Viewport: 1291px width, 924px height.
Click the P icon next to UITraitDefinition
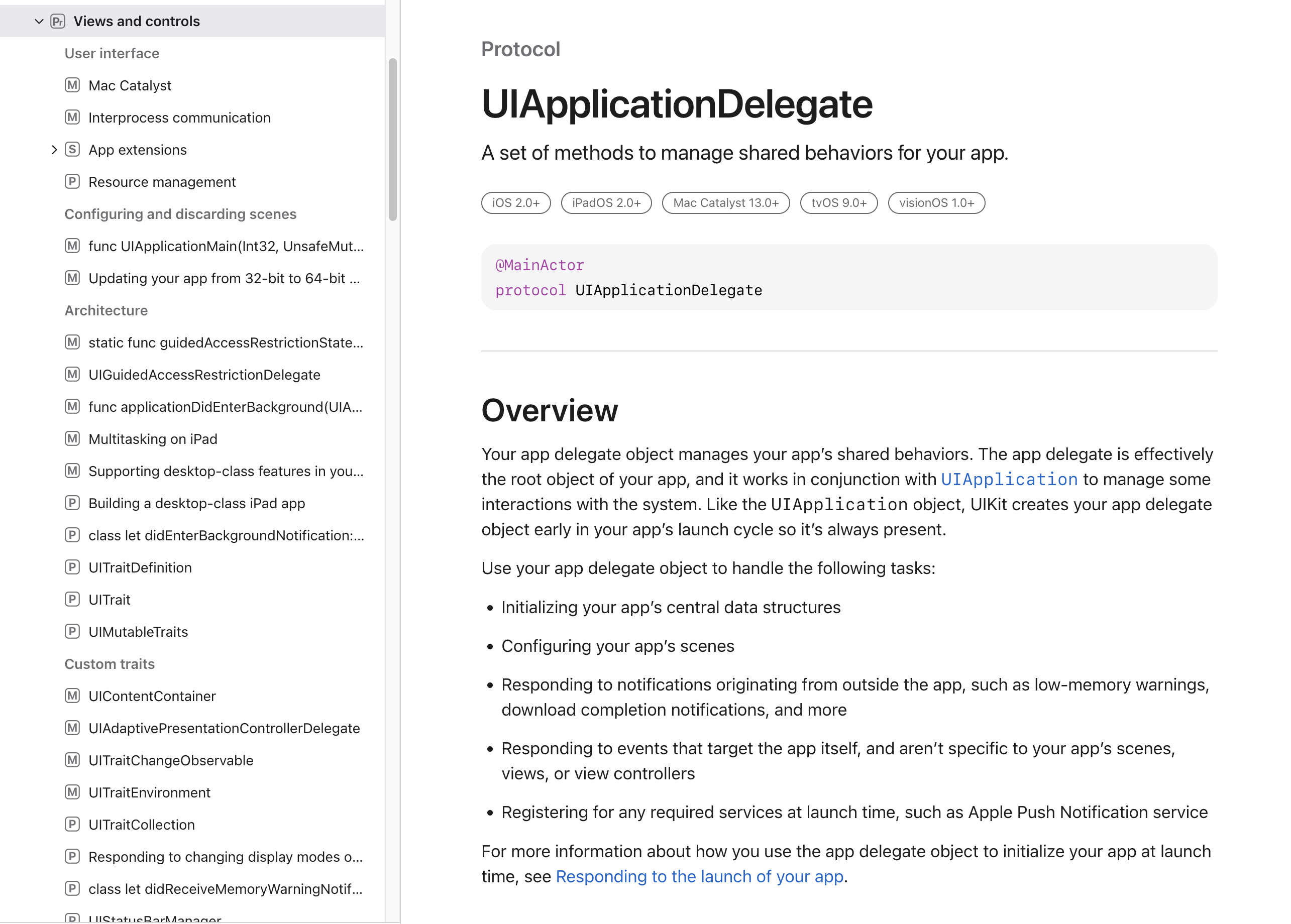point(72,568)
